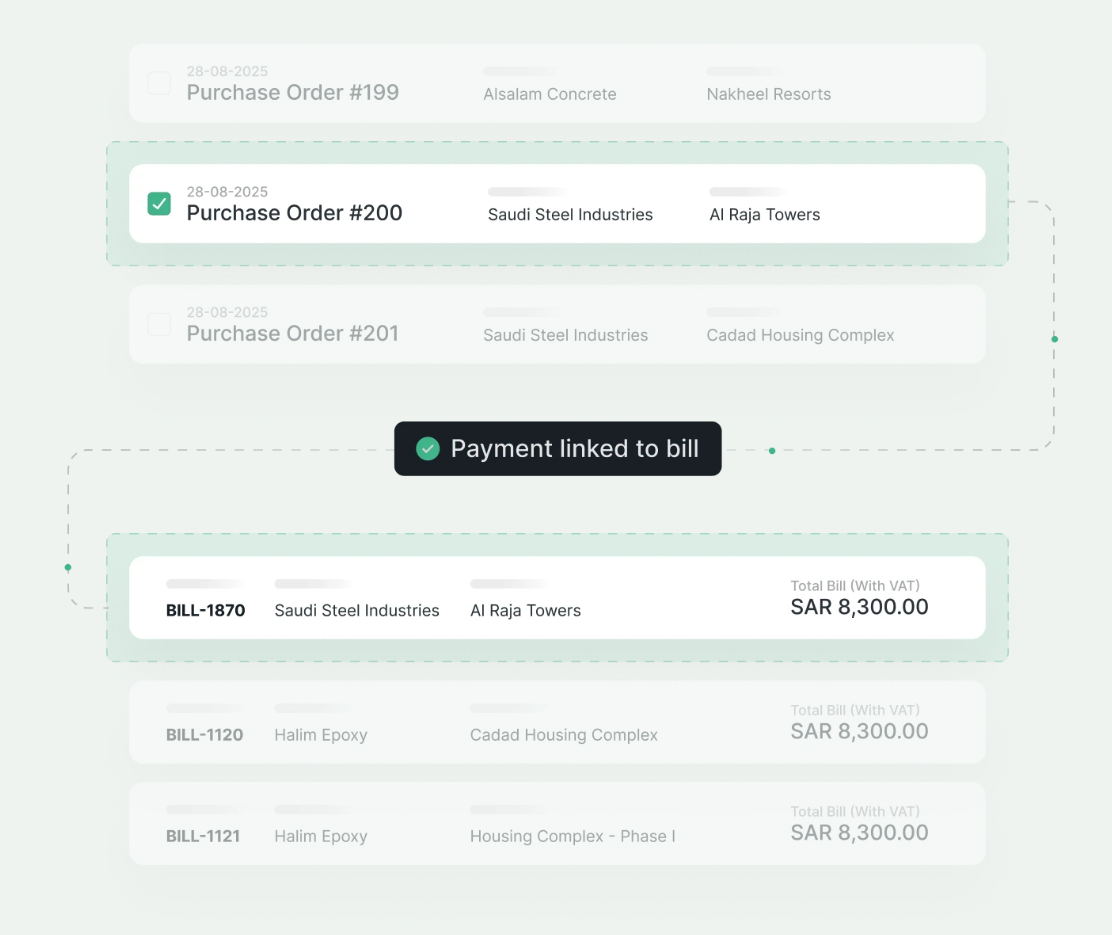This screenshot has height=935, width=1112.
Task: Open Purchase Order #199 title
Action: click(x=292, y=93)
